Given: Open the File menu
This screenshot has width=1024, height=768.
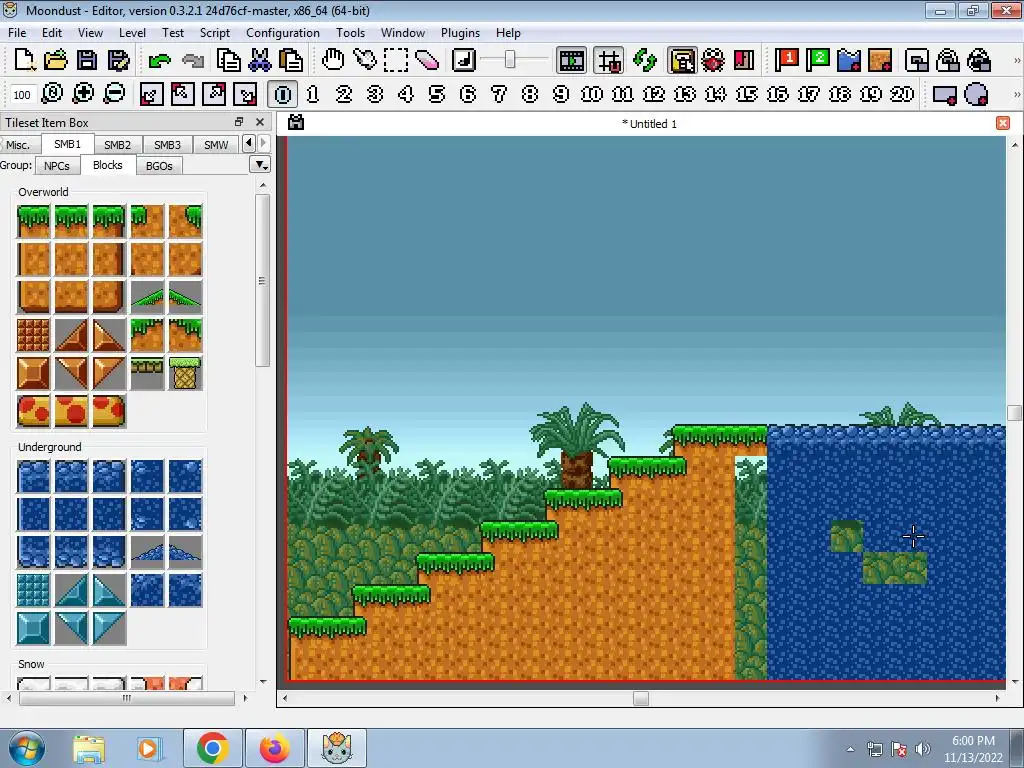Looking at the screenshot, I should pyautogui.click(x=17, y=33).
